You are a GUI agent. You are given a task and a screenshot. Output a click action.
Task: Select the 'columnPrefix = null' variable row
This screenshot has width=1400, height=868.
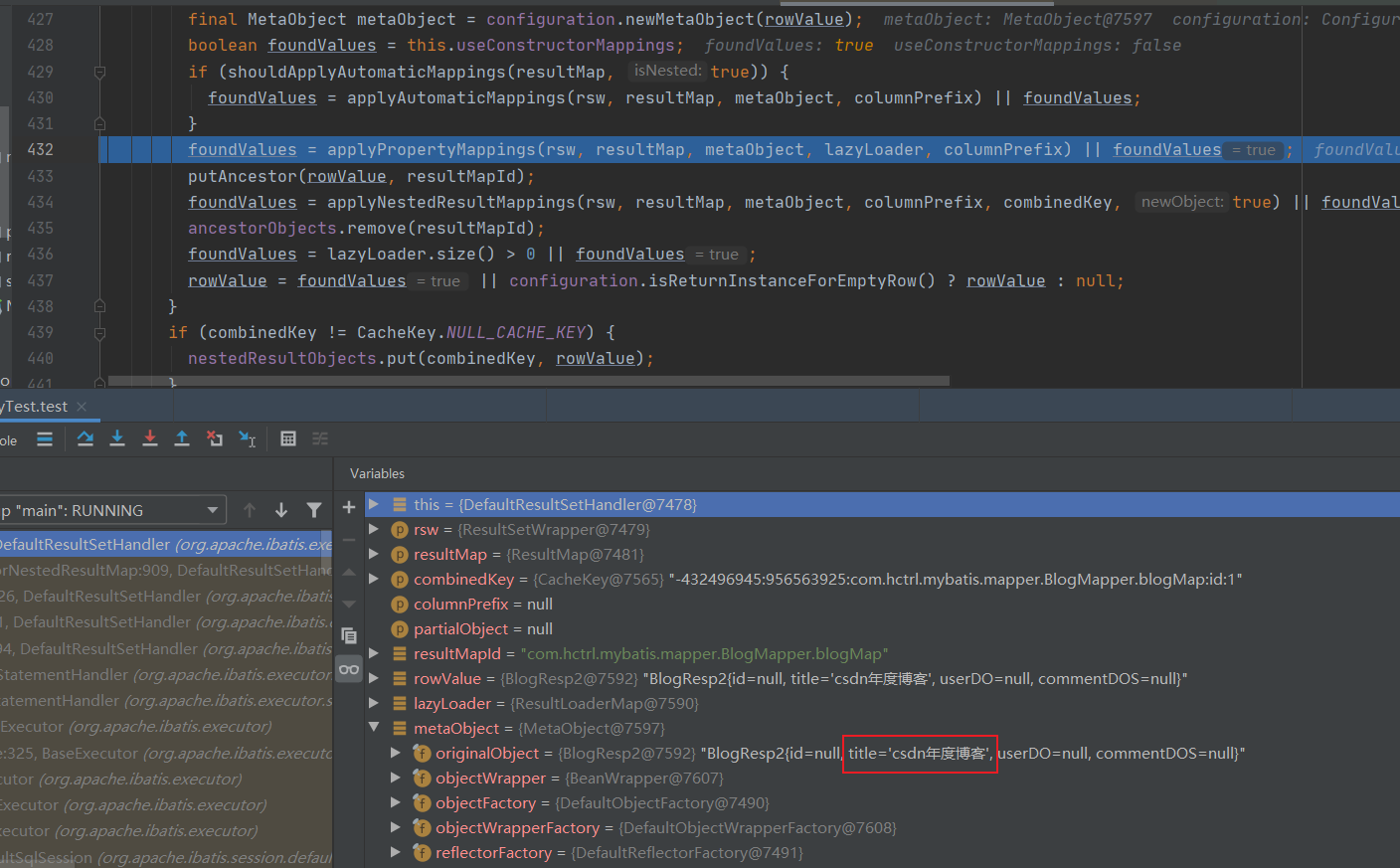[x=882, y=604]
